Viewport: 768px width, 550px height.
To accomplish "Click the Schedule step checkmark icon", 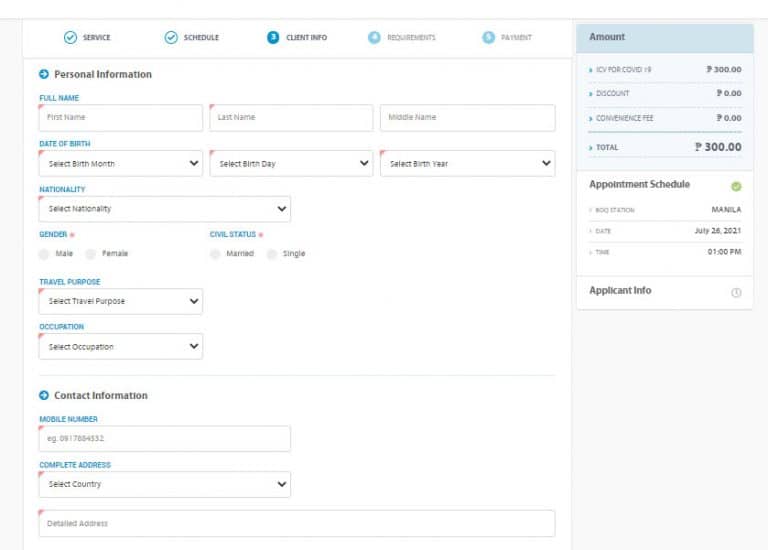I will [171, 38].
